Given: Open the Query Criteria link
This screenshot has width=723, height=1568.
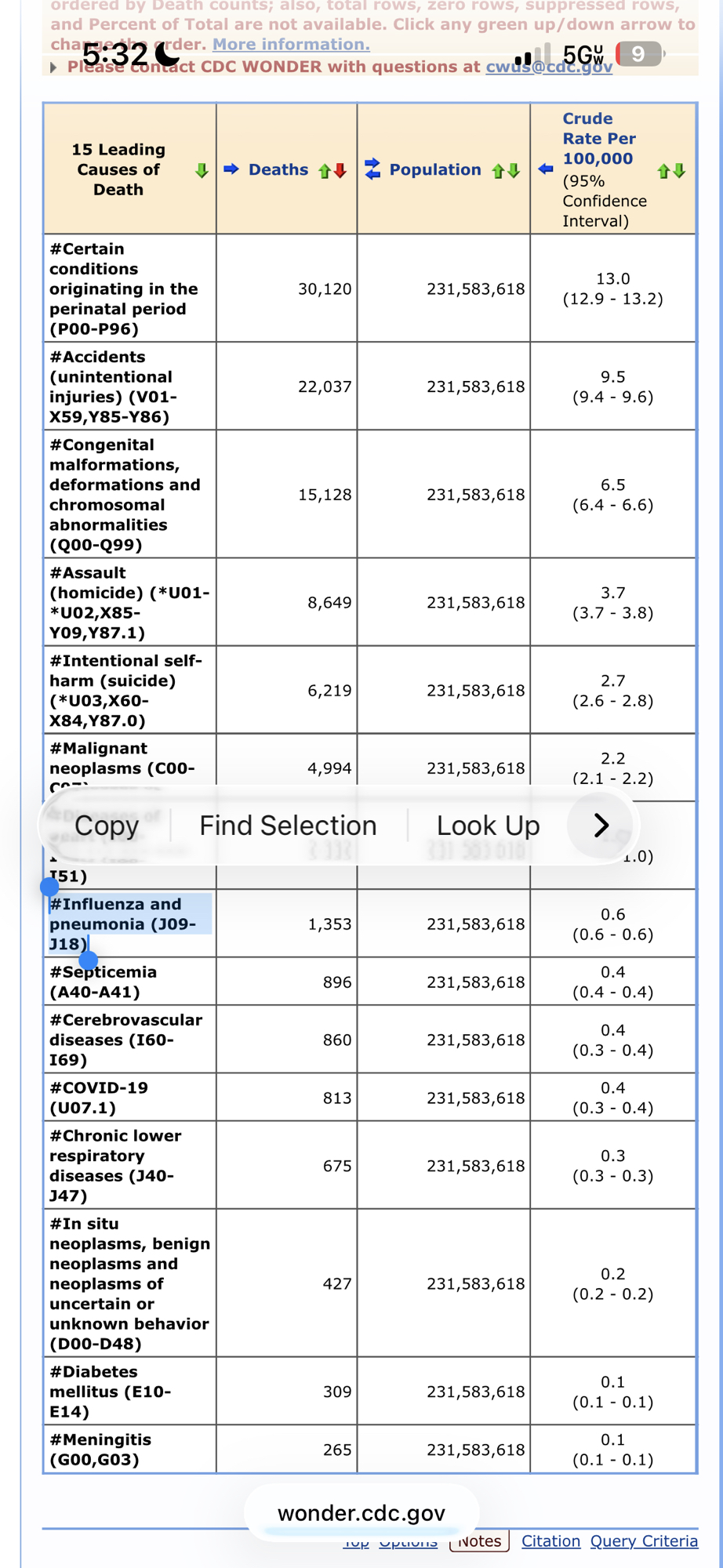Looking at the screenshot, I should (644, 1541).
